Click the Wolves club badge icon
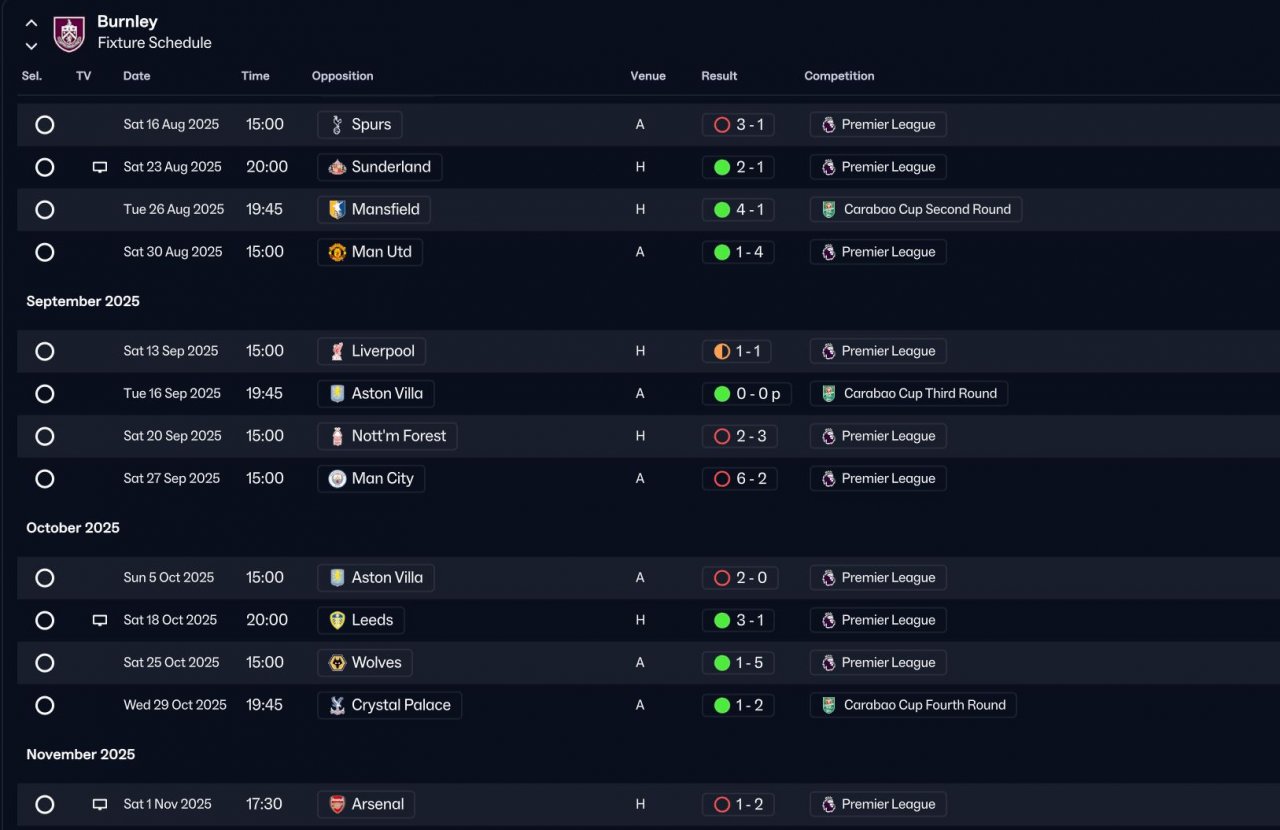The height and width of the screenshot is (830, 1280). (337, 663)
